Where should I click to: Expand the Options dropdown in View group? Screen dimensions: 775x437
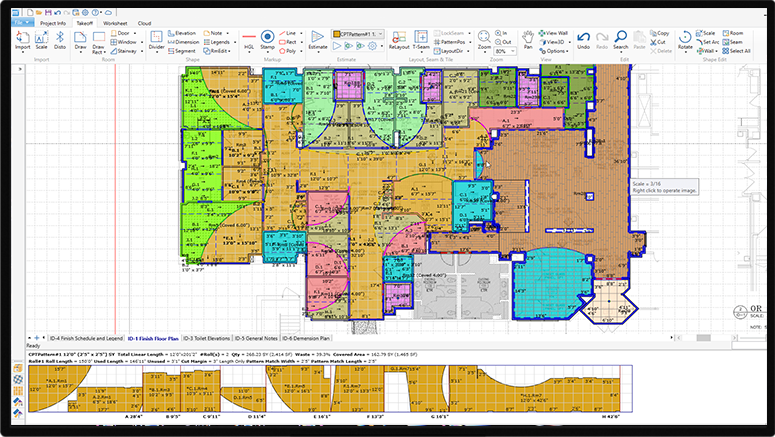pos(558,51)
